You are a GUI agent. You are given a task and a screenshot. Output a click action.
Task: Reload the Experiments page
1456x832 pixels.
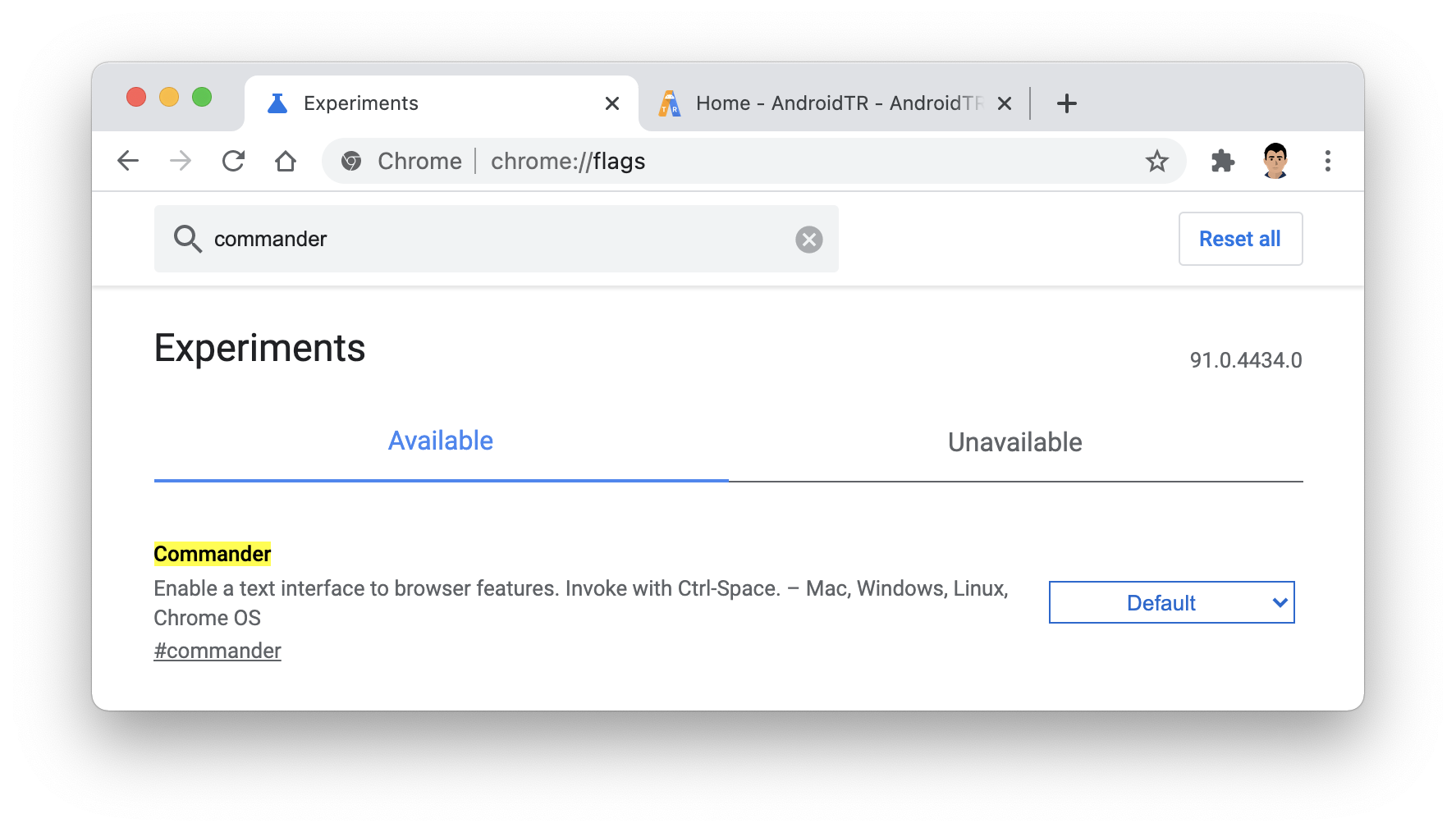tap(233, 161)
